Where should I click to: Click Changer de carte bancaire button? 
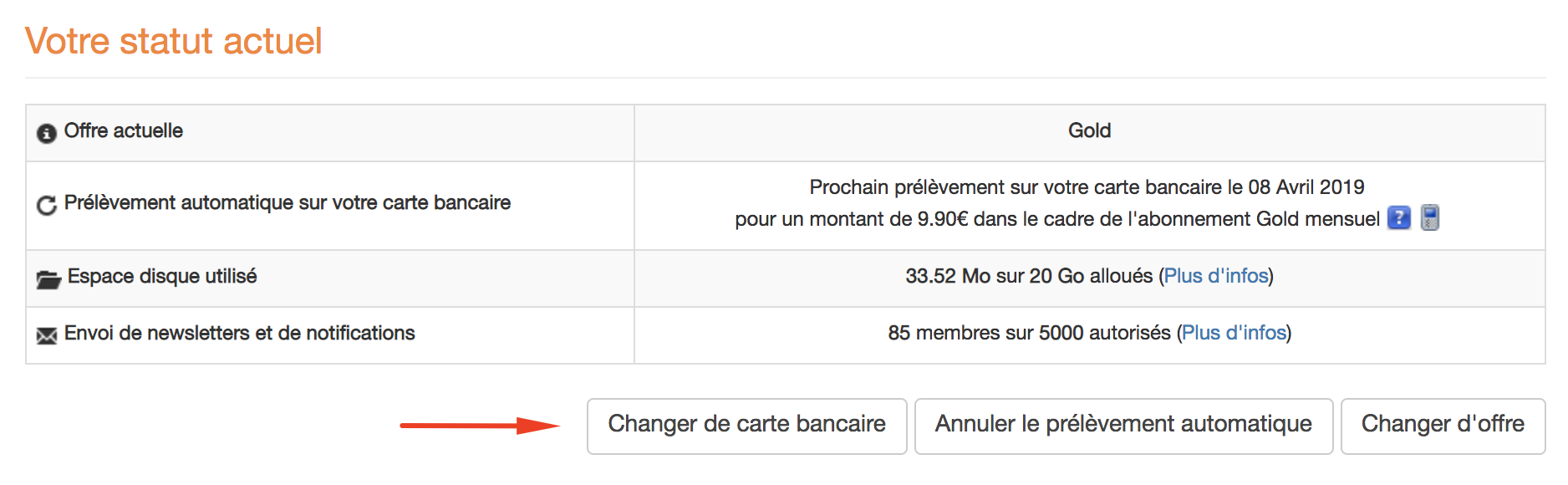(x=746, y=426)
